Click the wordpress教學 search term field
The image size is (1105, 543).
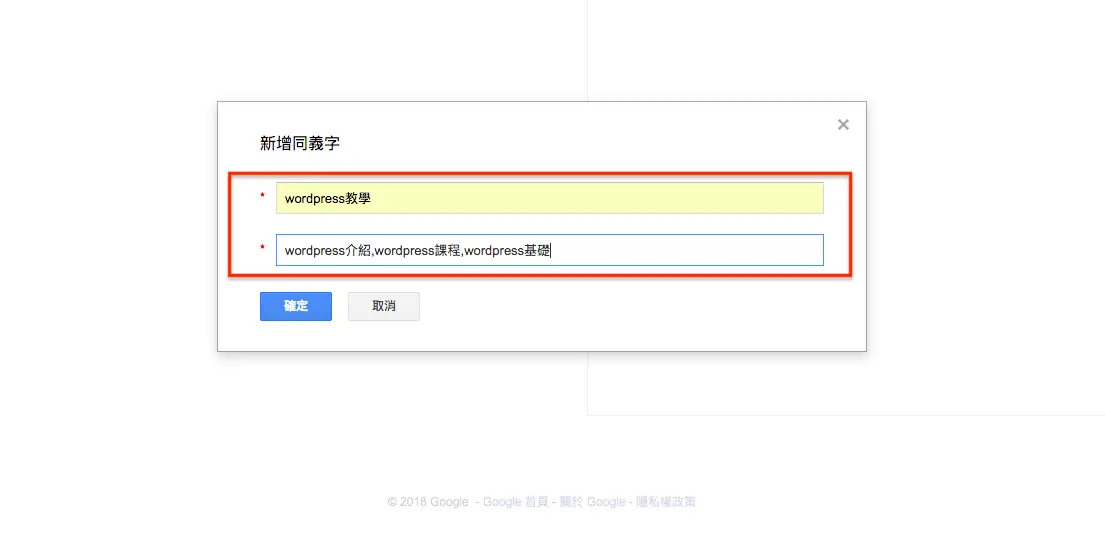click(x=550, y=198)
